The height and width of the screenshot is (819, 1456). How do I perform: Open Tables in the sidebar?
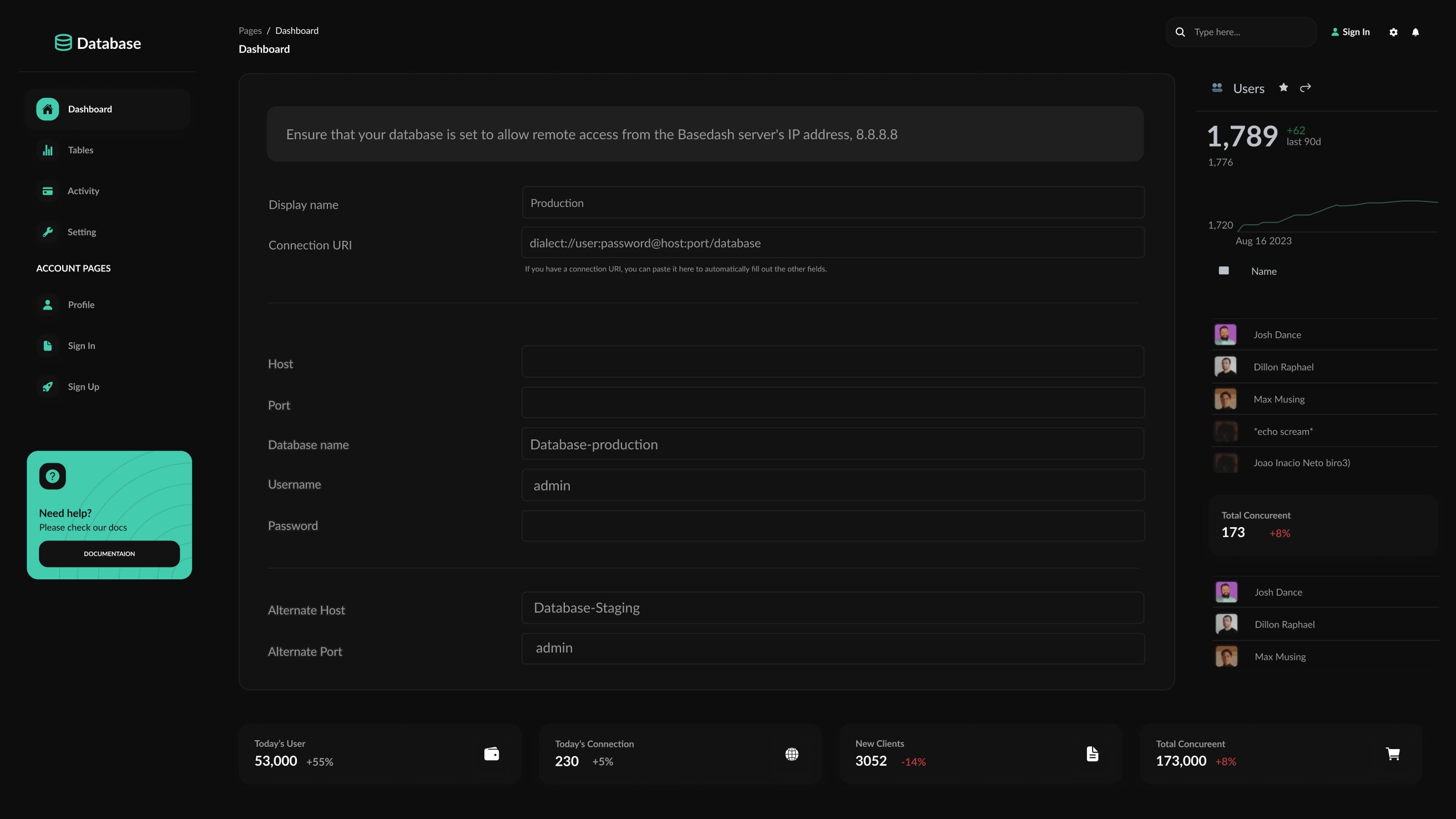tap(80, 150)
